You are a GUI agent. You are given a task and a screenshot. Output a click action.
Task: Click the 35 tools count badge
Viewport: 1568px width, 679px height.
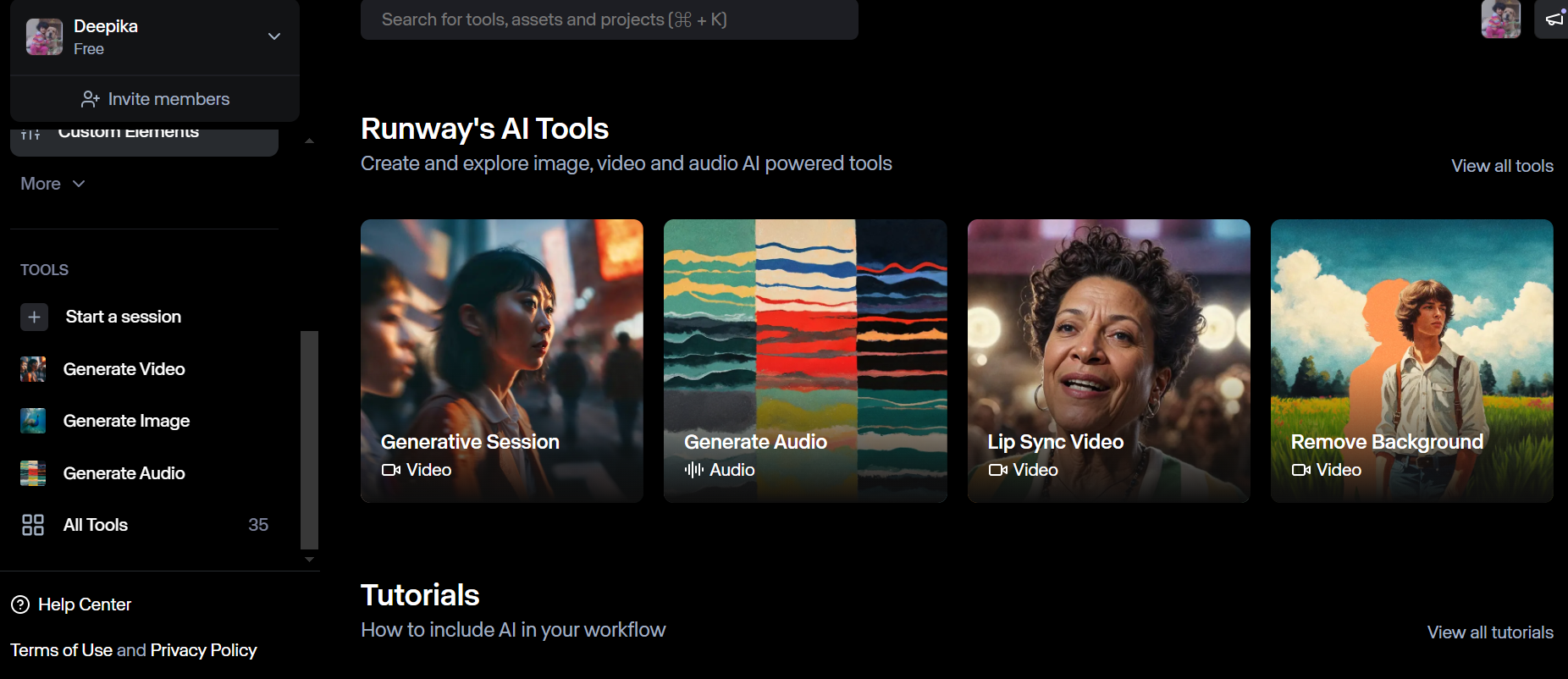[258, 525]
